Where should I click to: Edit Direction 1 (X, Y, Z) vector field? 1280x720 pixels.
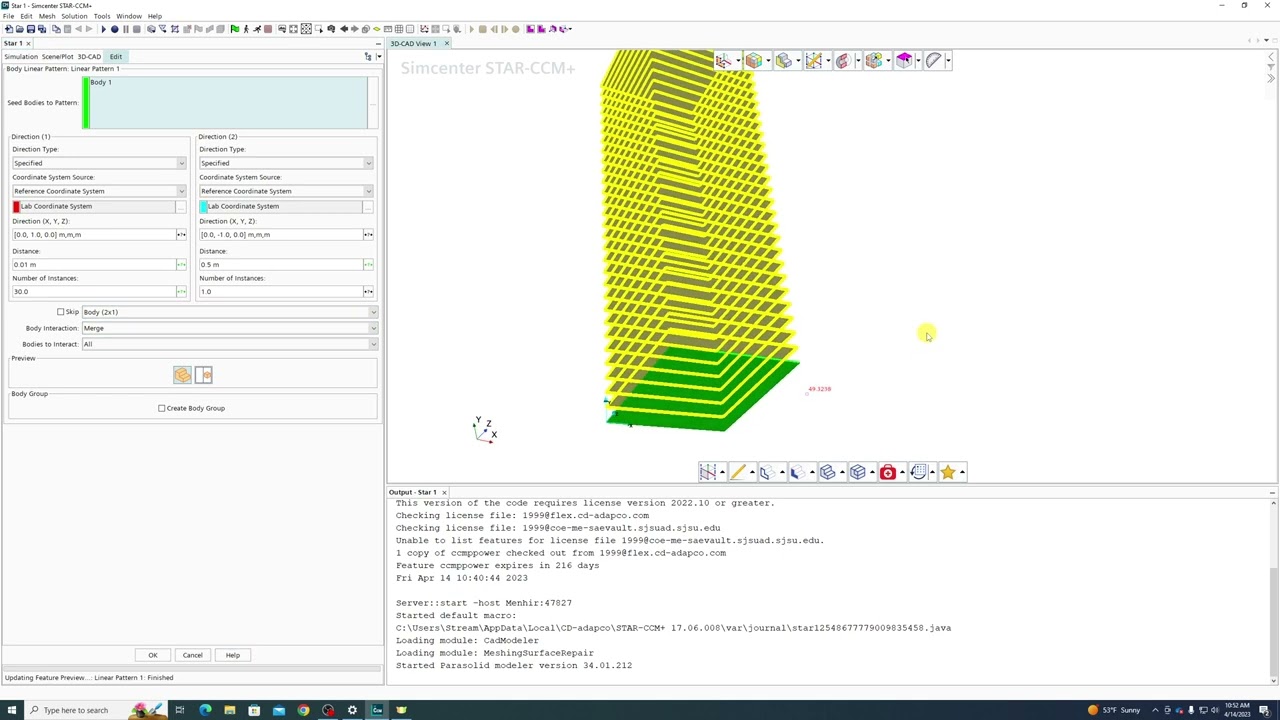[94, 235]
